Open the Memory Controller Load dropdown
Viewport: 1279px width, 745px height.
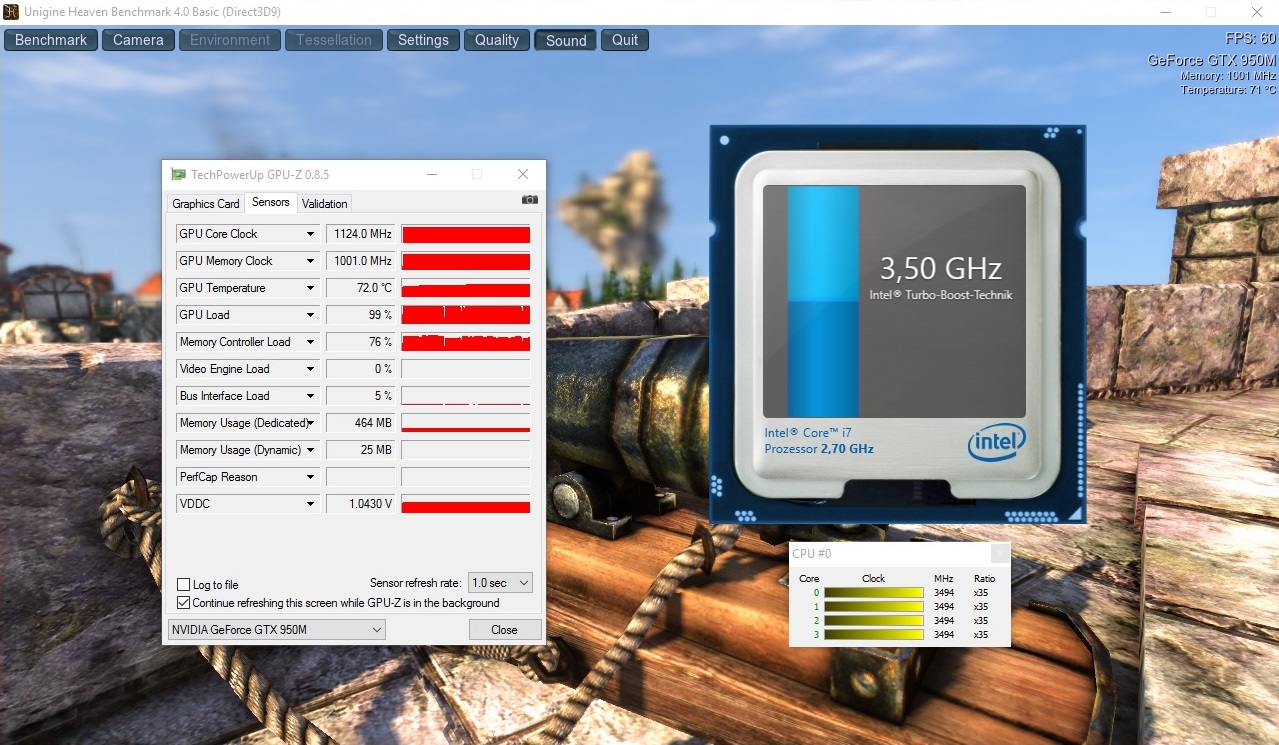coord(311,342)
